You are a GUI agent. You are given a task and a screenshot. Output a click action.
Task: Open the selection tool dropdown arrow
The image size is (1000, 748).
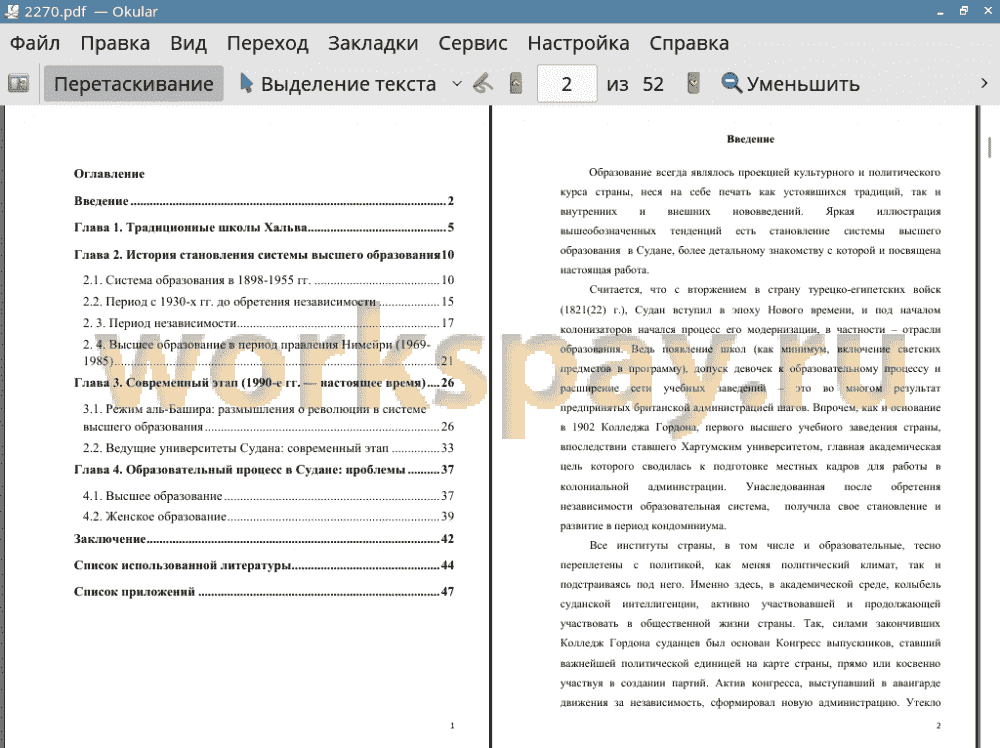[457, 84]
